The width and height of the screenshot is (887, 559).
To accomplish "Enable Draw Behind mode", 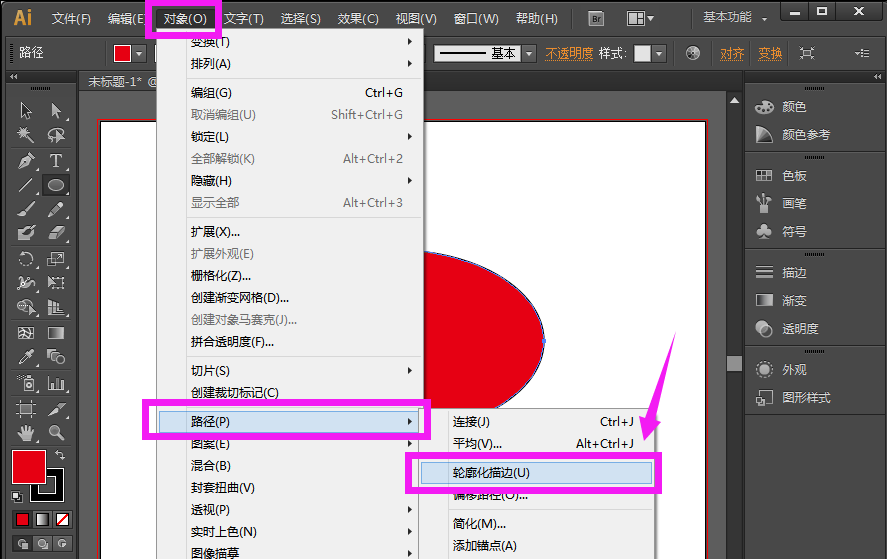I will click(x=42, y=544).
